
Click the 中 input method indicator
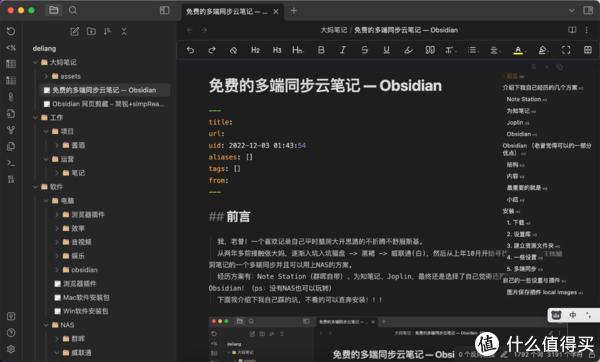coord(573,315)
